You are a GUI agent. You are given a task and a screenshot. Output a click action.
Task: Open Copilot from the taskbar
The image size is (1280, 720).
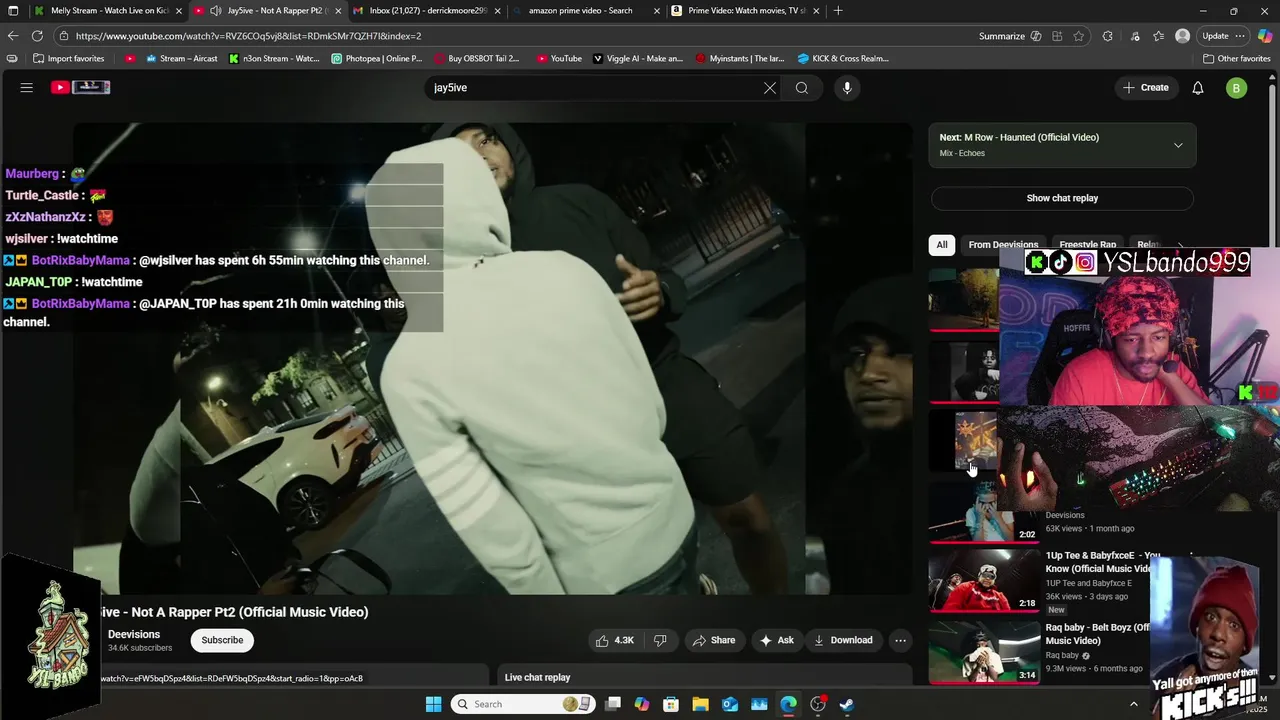642,704
